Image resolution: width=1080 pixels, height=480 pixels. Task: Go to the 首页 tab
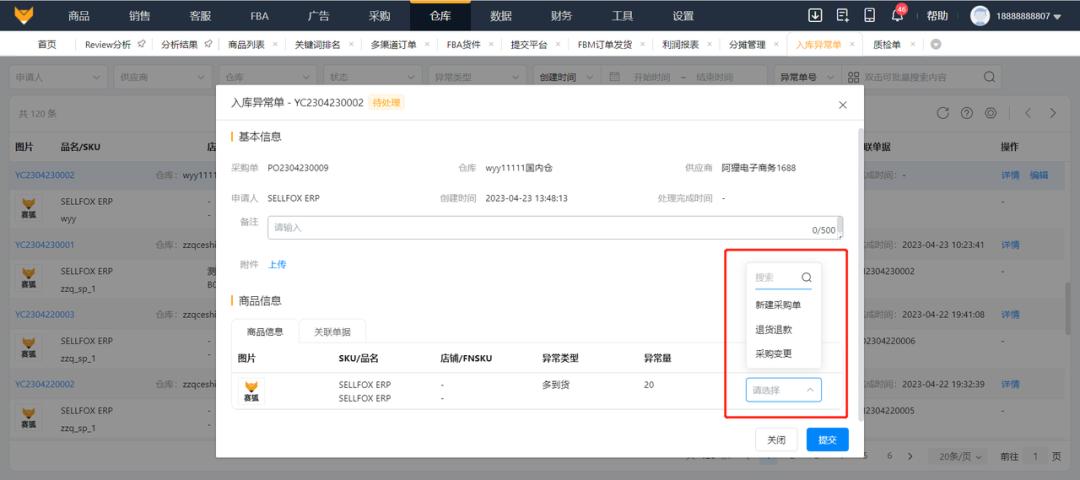point(47,44)
